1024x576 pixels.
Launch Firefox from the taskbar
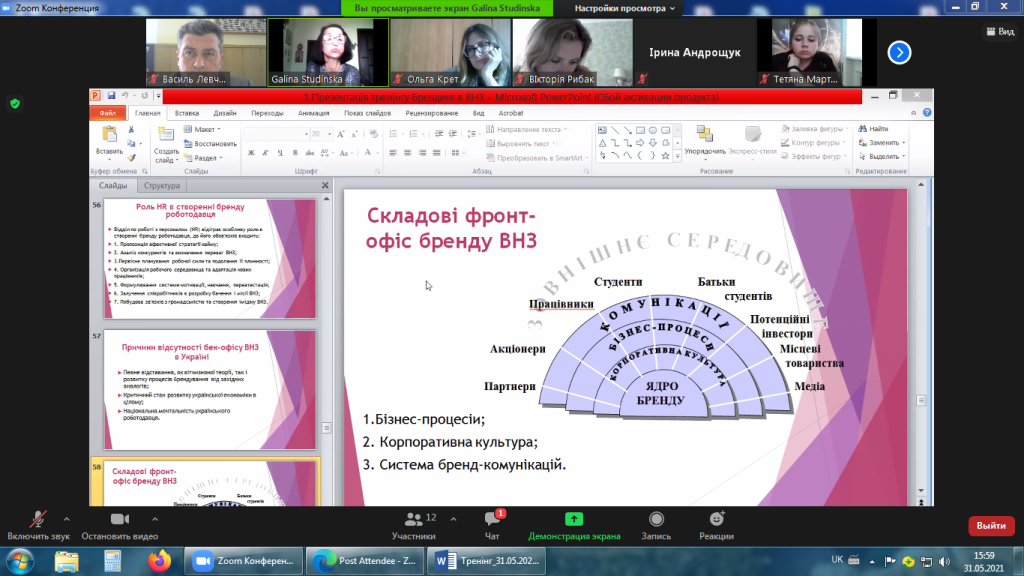tap(159, 561)
